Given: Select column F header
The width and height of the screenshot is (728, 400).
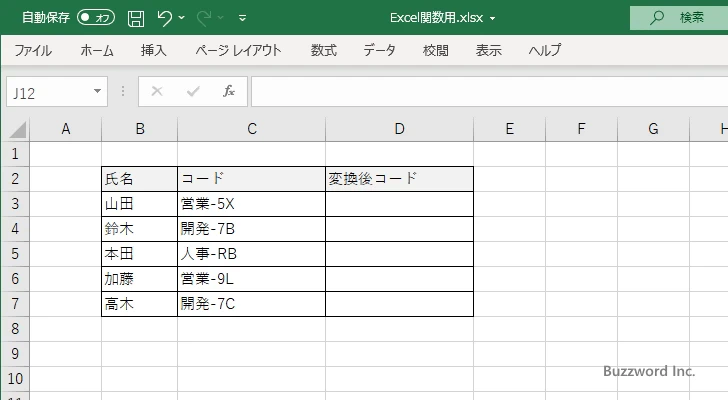Looking at the screenshot, I should 581,129.
